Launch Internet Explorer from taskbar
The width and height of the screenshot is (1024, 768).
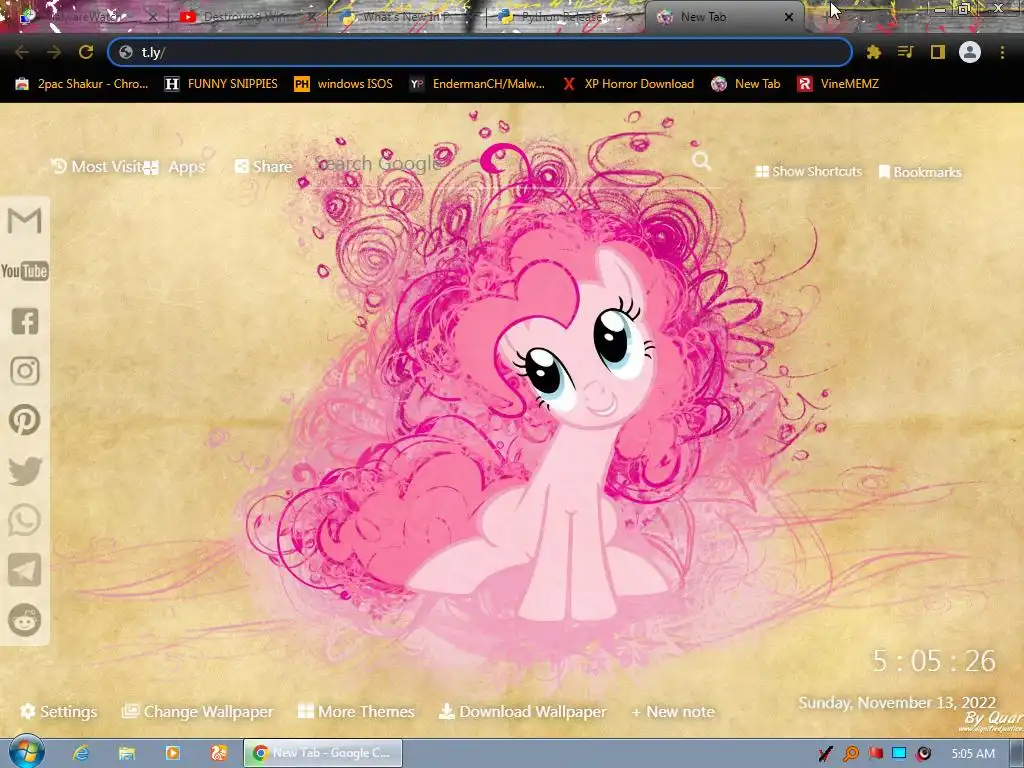81,753
